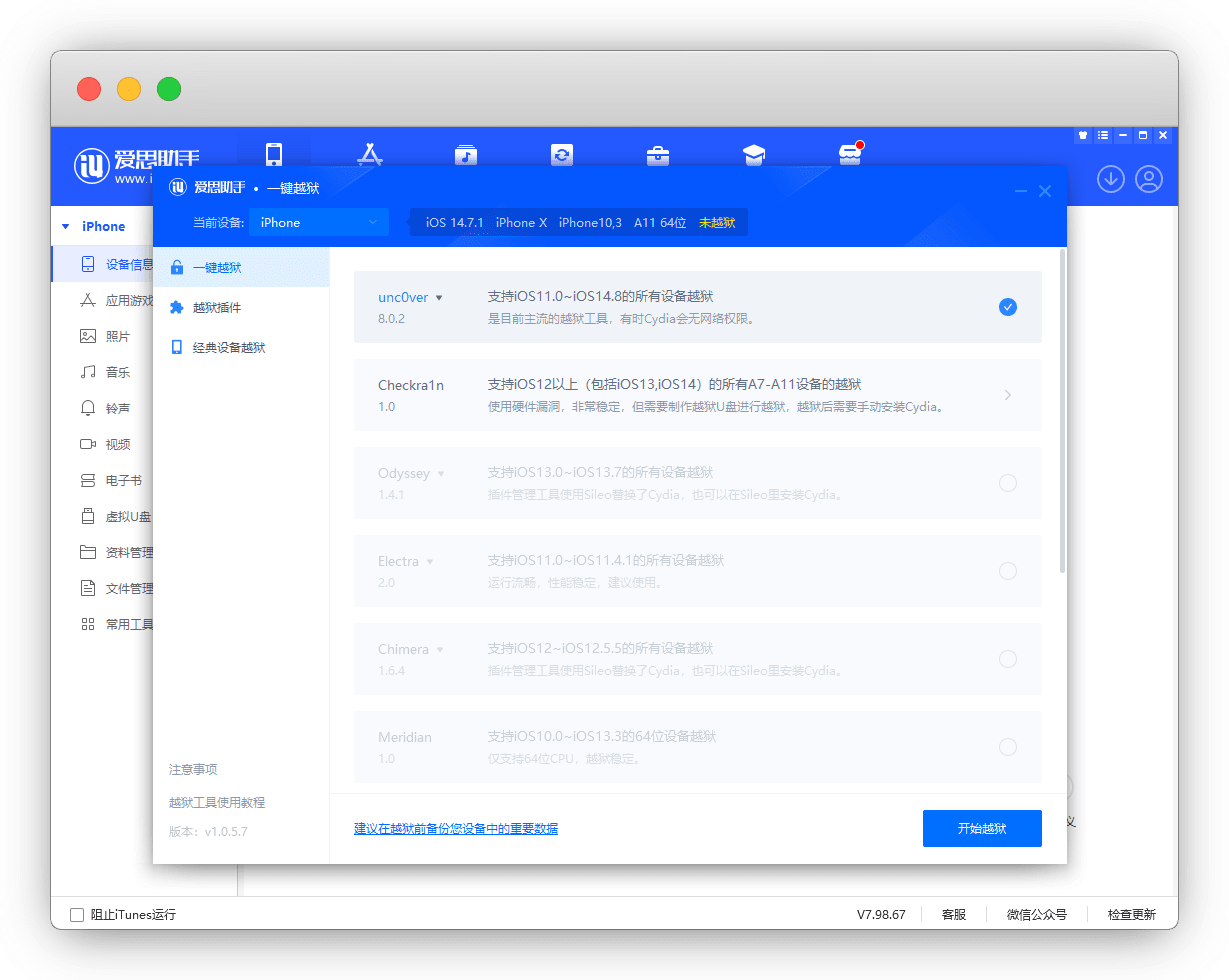This screenshot has height=980, width=1229.
Task: Click the download manager arrow icon
Action: coord(1111,179)
